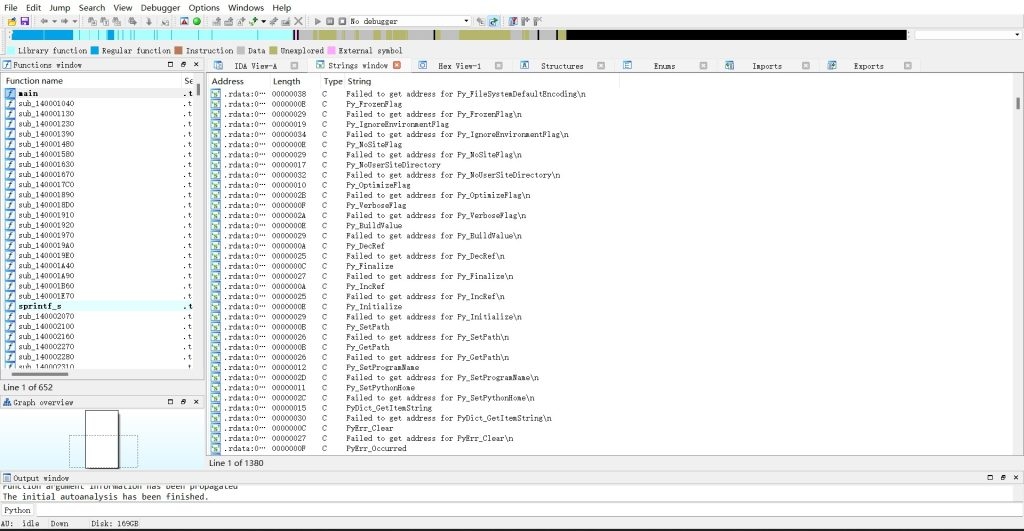Click the Start process play icon

(317, 21)
